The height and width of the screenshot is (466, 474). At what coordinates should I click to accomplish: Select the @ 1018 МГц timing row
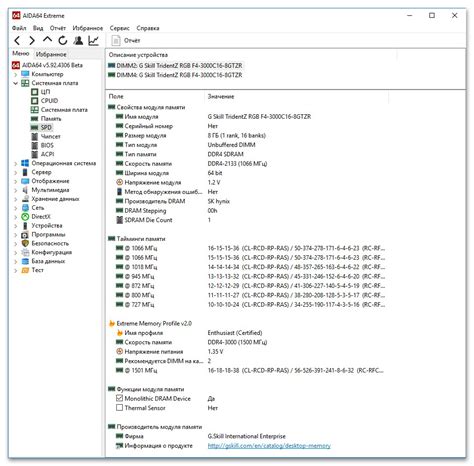250,267
